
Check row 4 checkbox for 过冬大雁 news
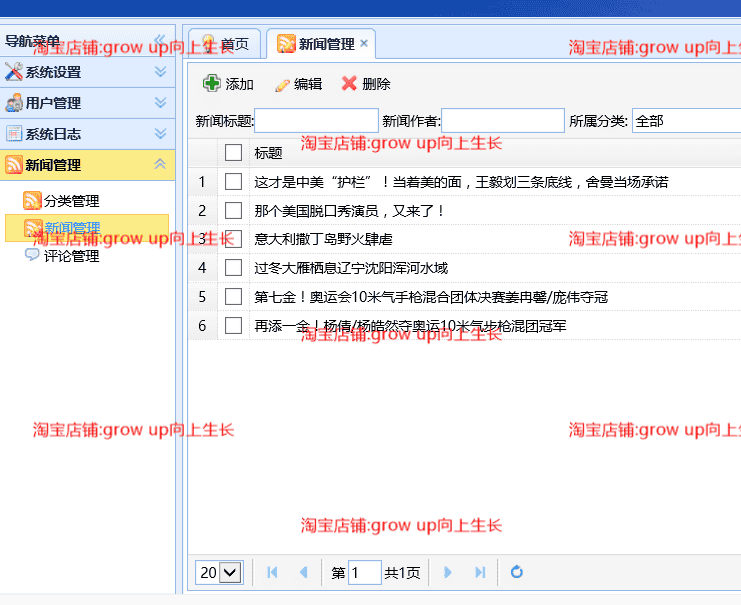point(233,268)
